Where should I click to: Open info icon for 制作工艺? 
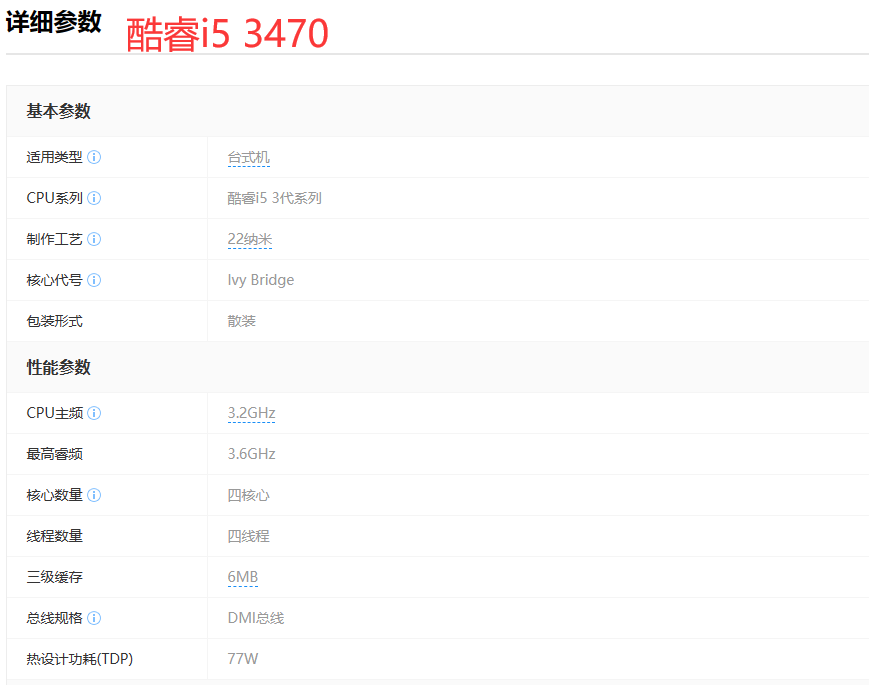point(94,239)
